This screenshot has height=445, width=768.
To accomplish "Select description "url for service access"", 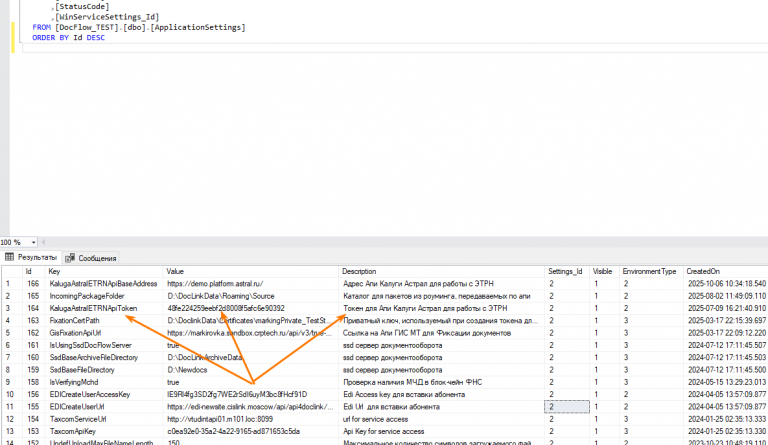I will click(441, 419).
